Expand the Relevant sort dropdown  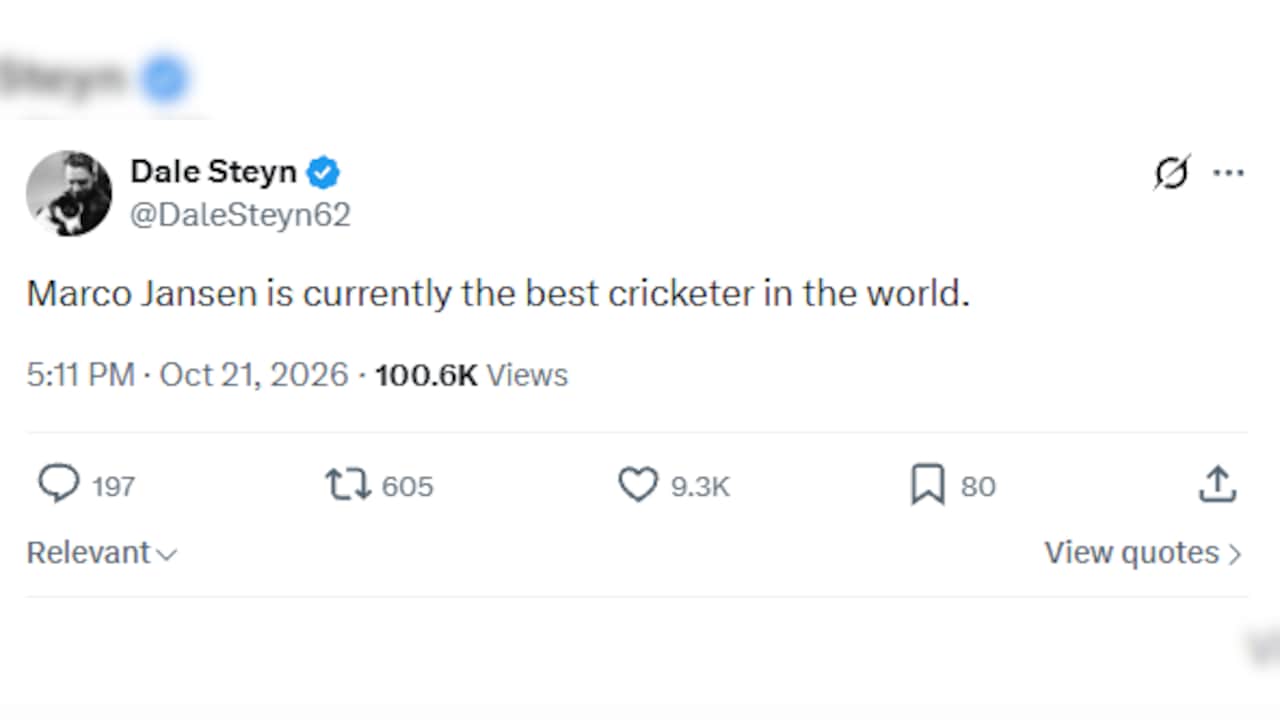pyautogui.click(x=101, y=553)
